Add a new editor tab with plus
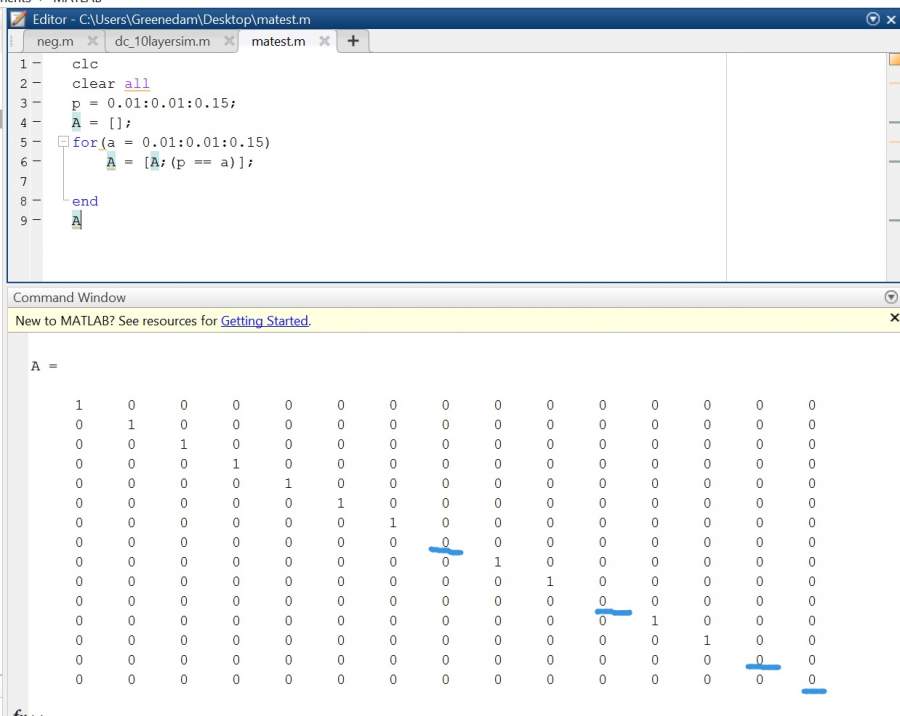Image resolution: width=900 pixels, height=716 pixels. [x=353, y=41]
